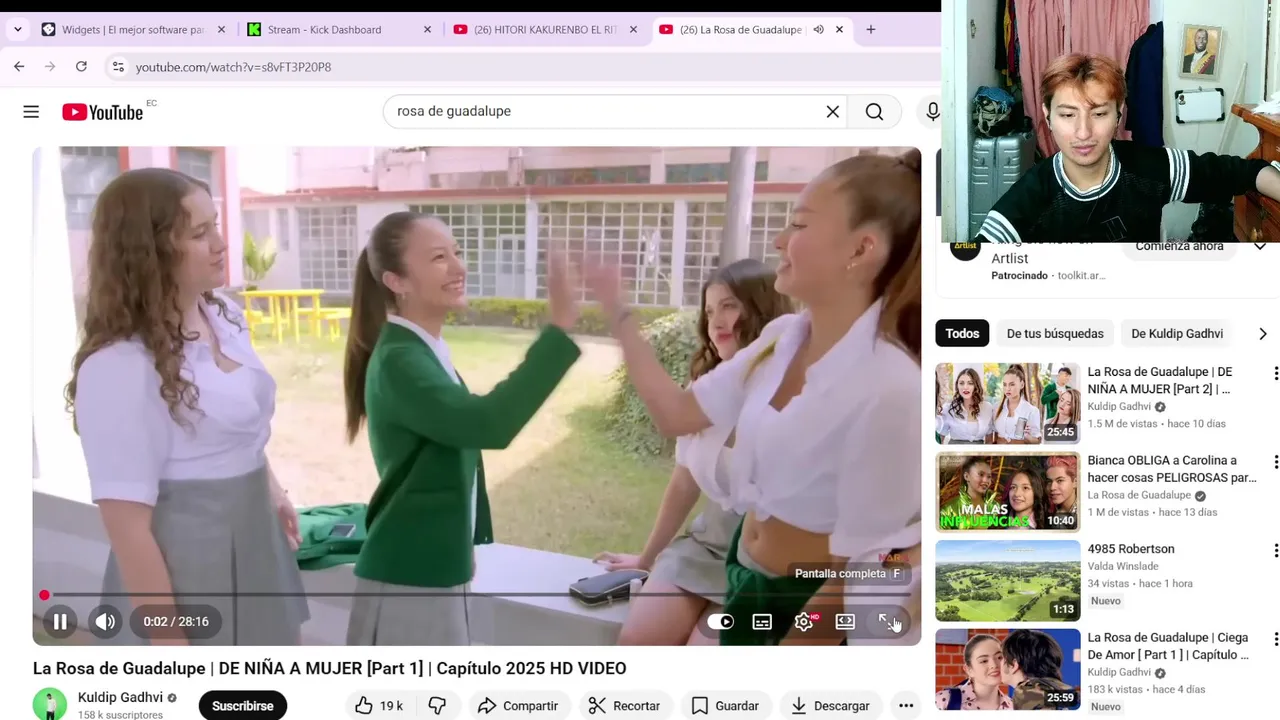This screenshot has height=720, width=1280.
Task: Select De Kuldip Gadhvi chip
Action: coord(1177,333)
